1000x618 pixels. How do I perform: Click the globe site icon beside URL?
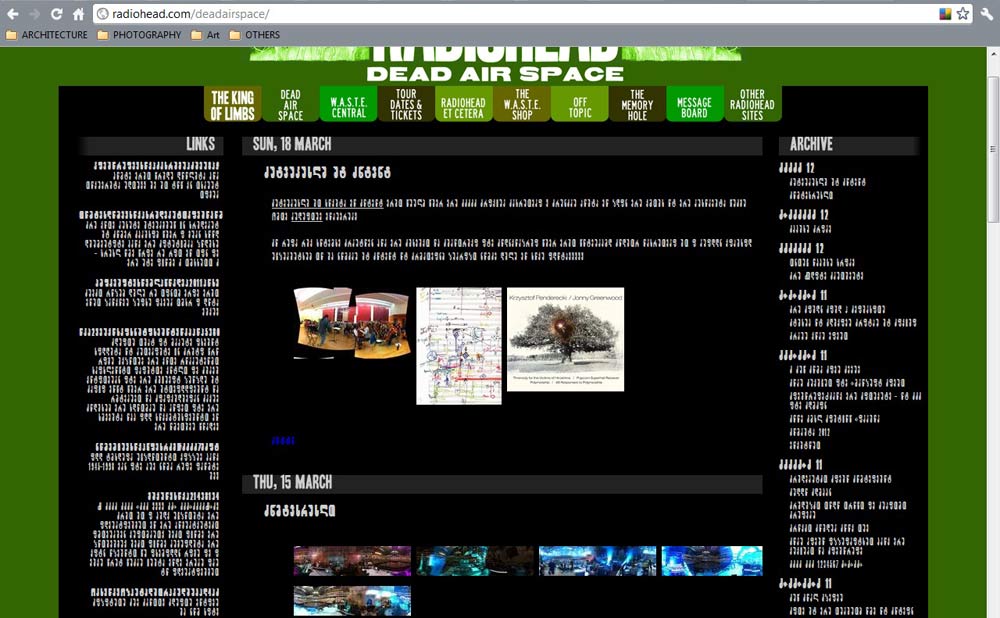click(103, 13)
